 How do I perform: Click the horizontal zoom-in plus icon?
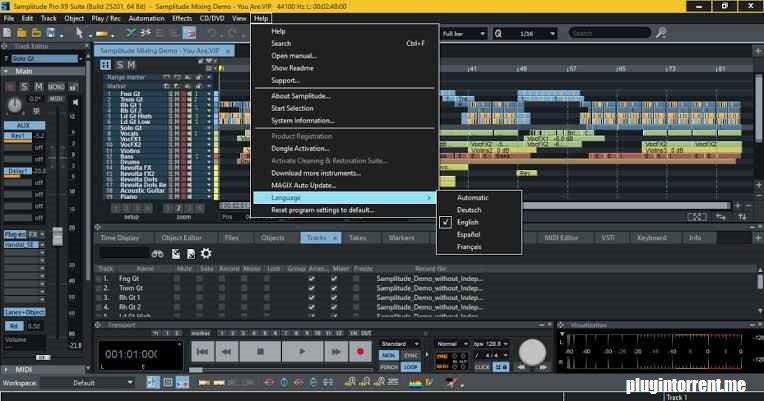click(737, 206)
